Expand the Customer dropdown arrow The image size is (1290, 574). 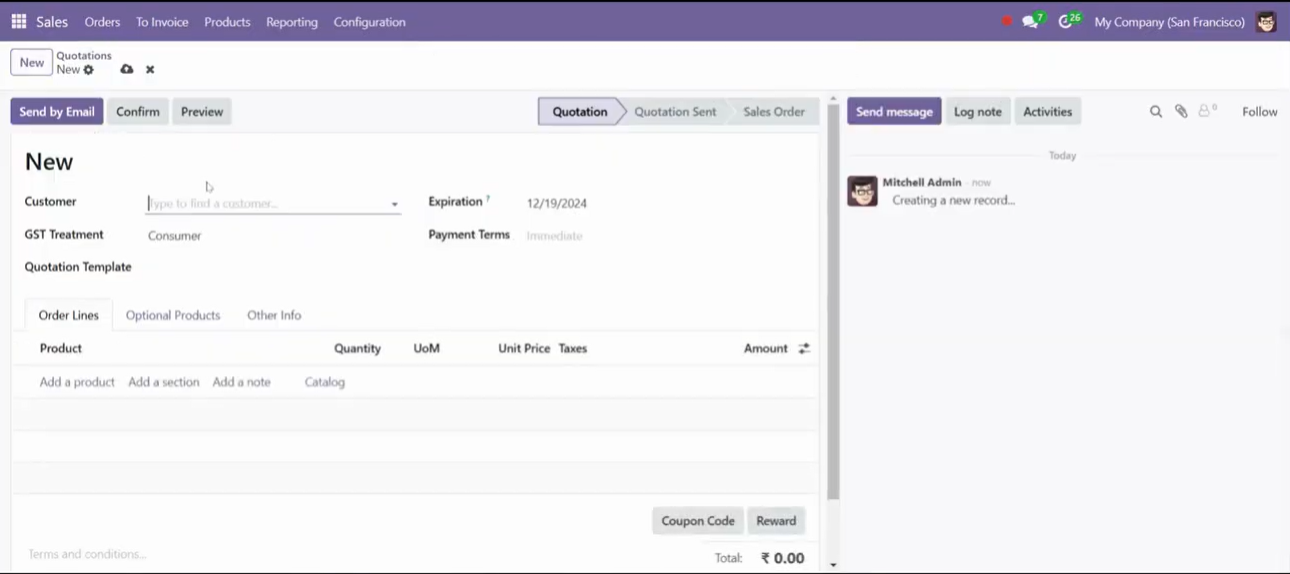(394, 204)
